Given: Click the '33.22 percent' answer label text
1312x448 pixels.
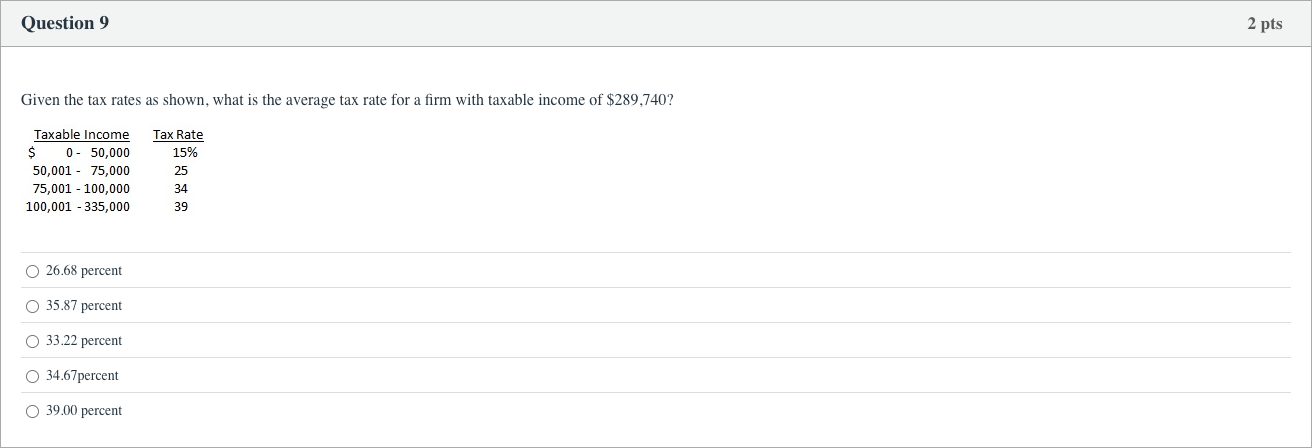Looking at the screenshot, I should click(x=84, y=341).
